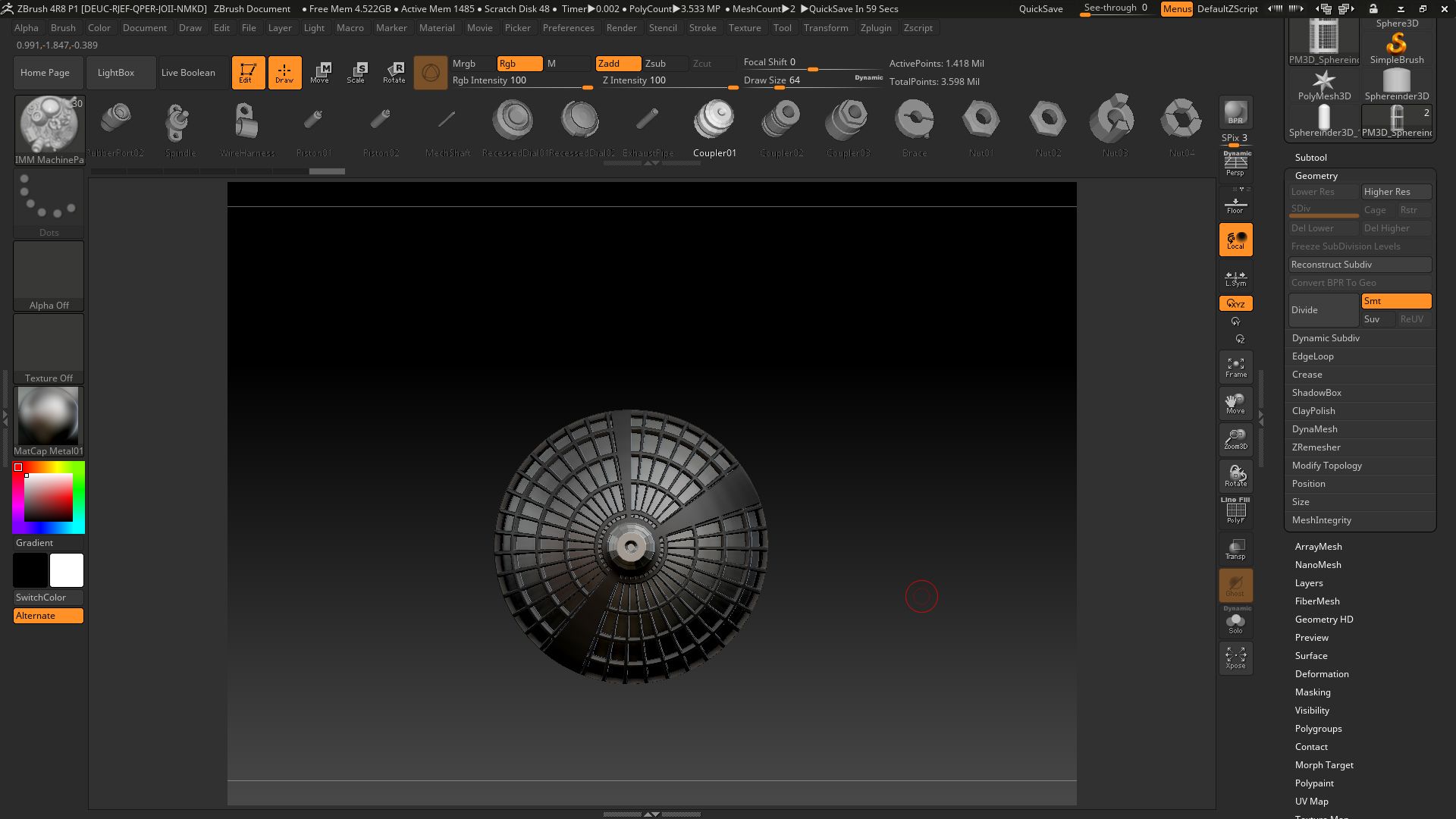
Task: Select the Move tool icon in top shelf
Action: click(320, 73)
